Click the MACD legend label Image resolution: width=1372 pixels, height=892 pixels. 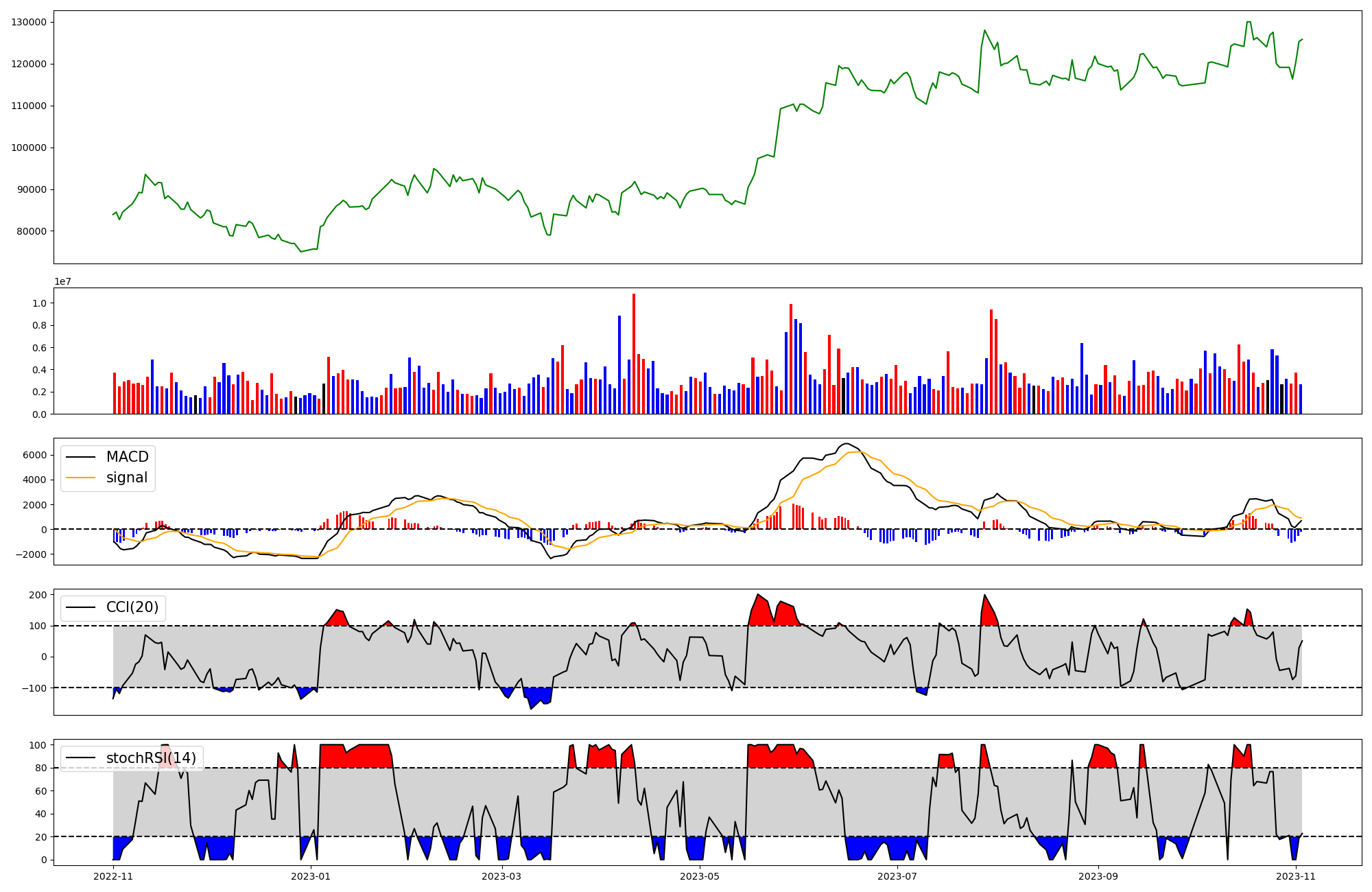(x=127, y=457)
